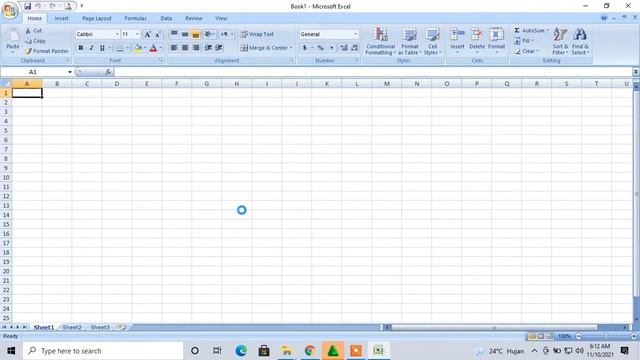
Task: Increase font size with Grow Font
Action: point(147,34)
